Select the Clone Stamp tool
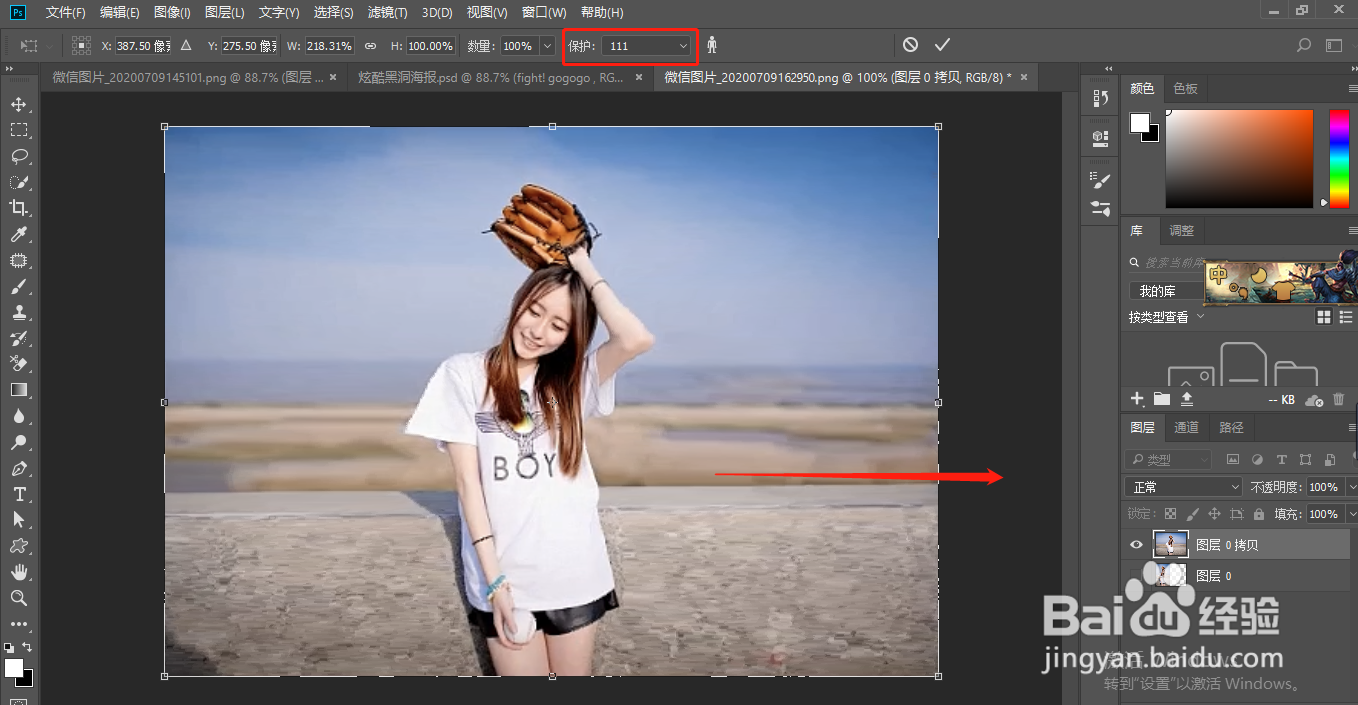The height and width of the screenshot is (705, 1358). [18, 312]
